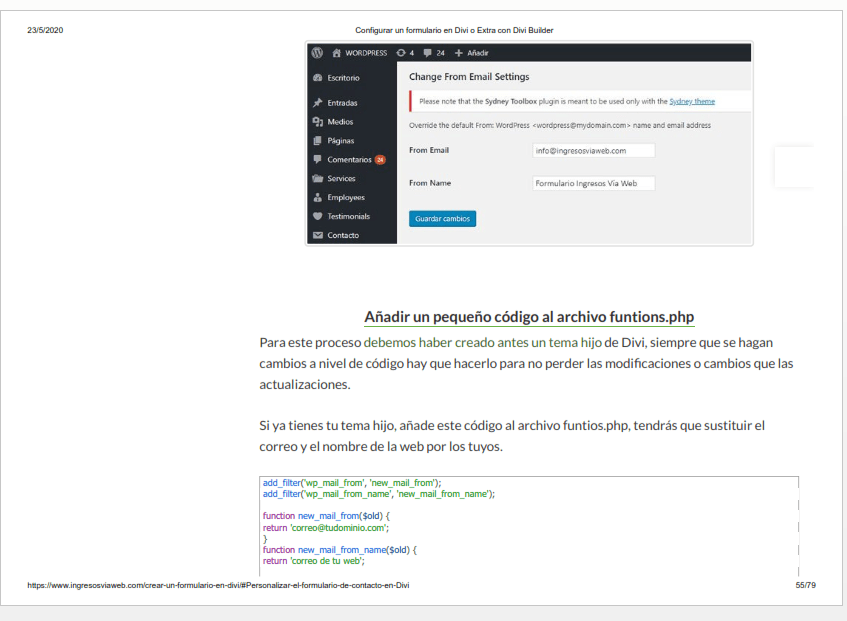Viewport: 847px width, 621px height.
Task: Click the 'Si ya tienes tu tema hijo' paragraph
Action: pos(512,436)
